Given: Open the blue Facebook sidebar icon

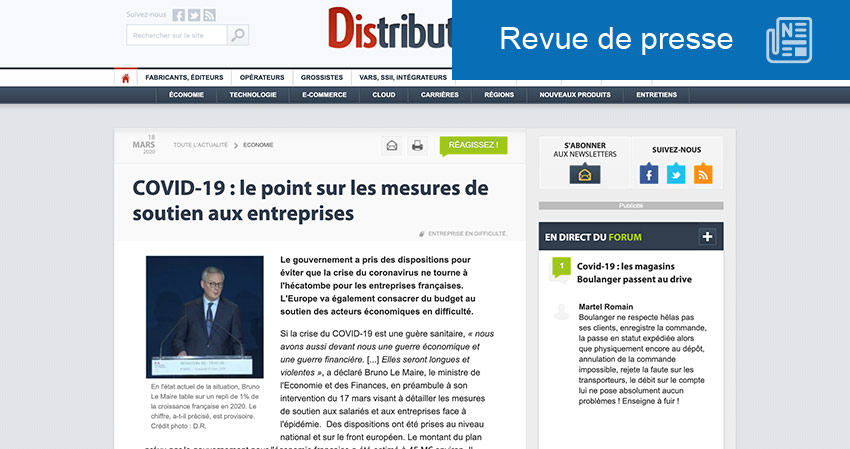Looking at the screenshot, I should 650,174.
